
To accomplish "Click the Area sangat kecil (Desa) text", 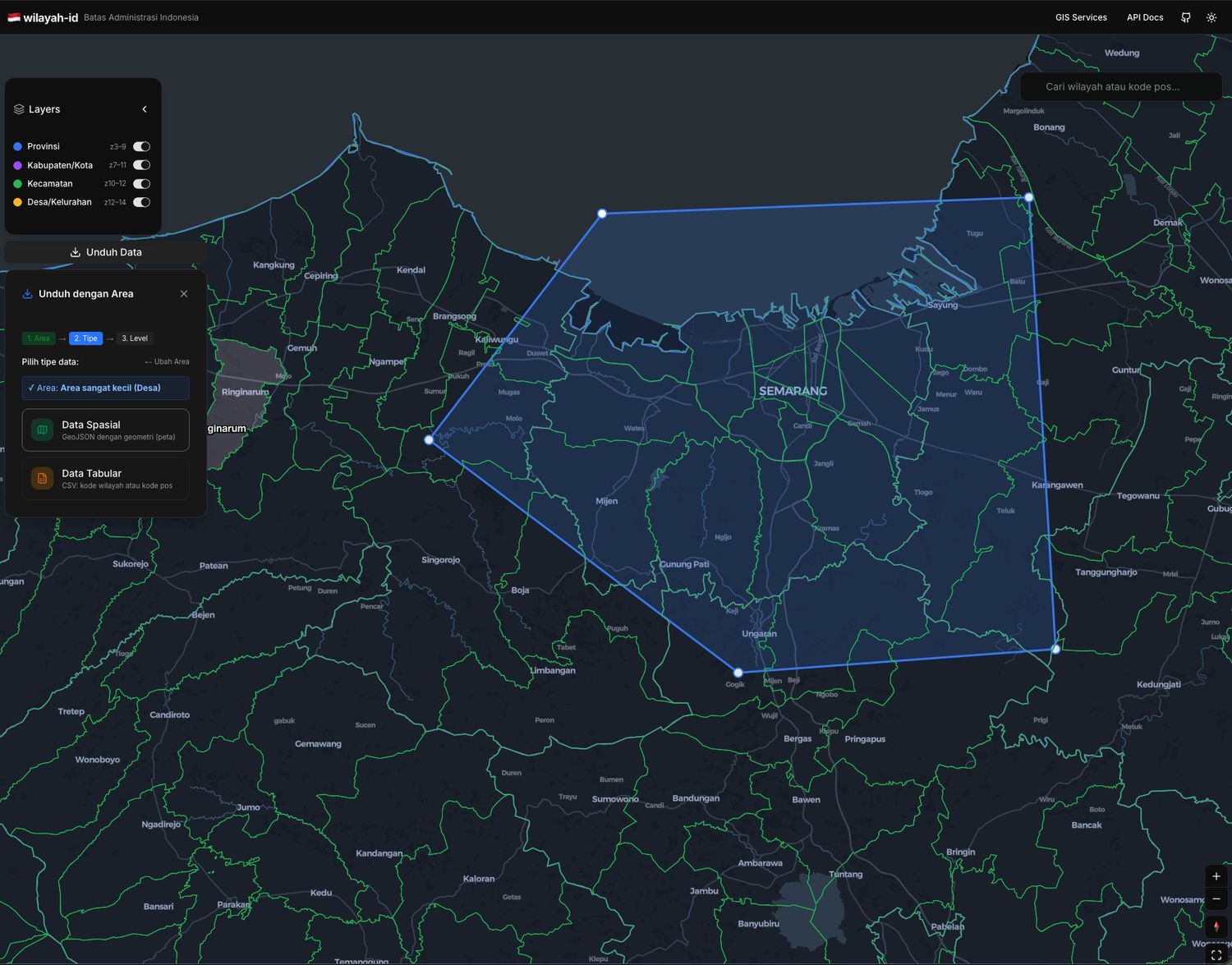I will (110, 388).
